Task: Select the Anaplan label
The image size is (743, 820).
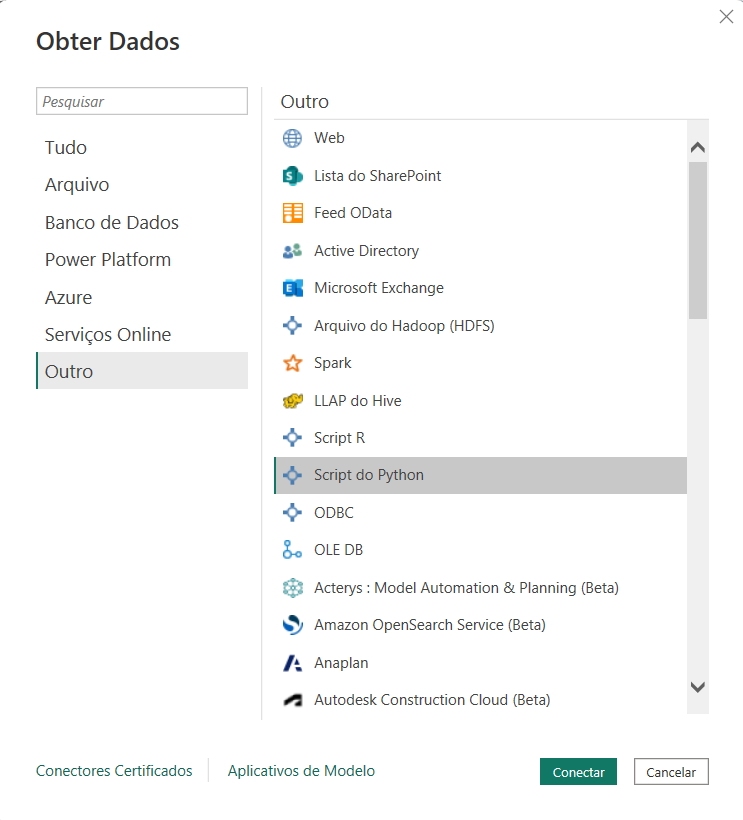Action: click(341, 663)
